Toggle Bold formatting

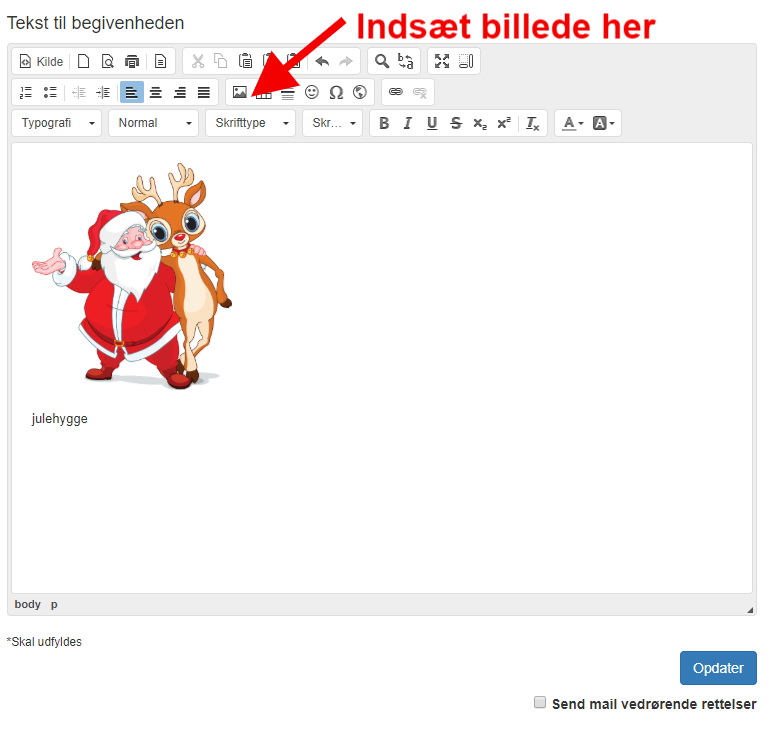(384, 123)
